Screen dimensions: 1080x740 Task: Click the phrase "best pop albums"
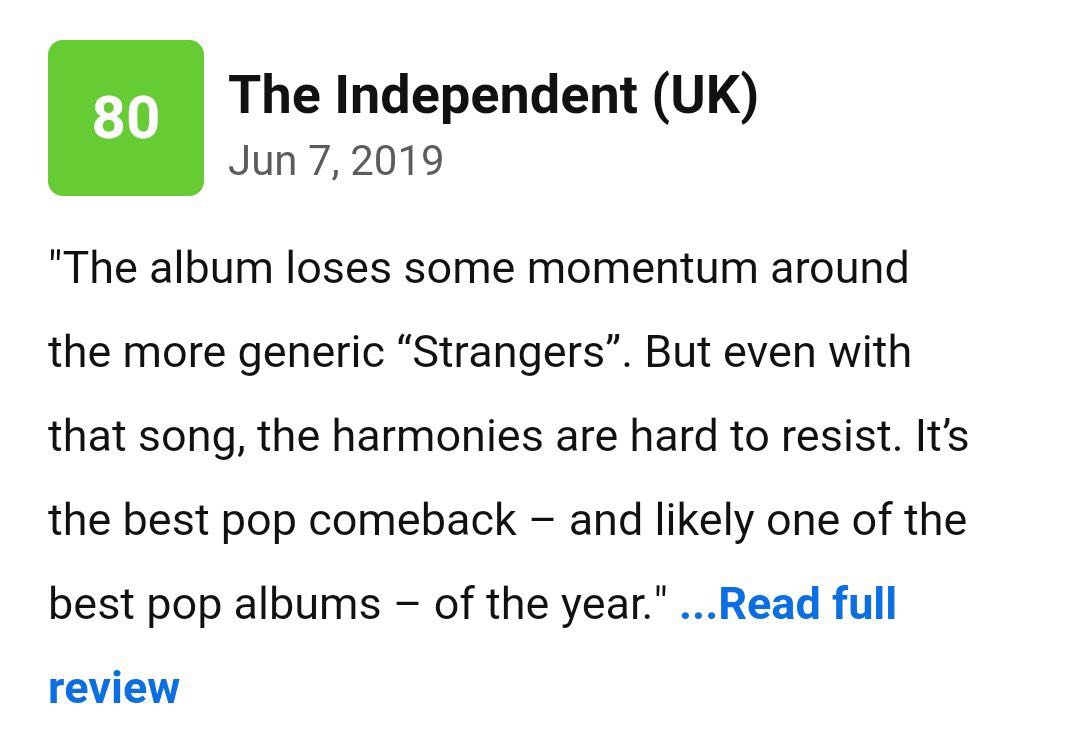pyautogui.click(x=214, y=605)
